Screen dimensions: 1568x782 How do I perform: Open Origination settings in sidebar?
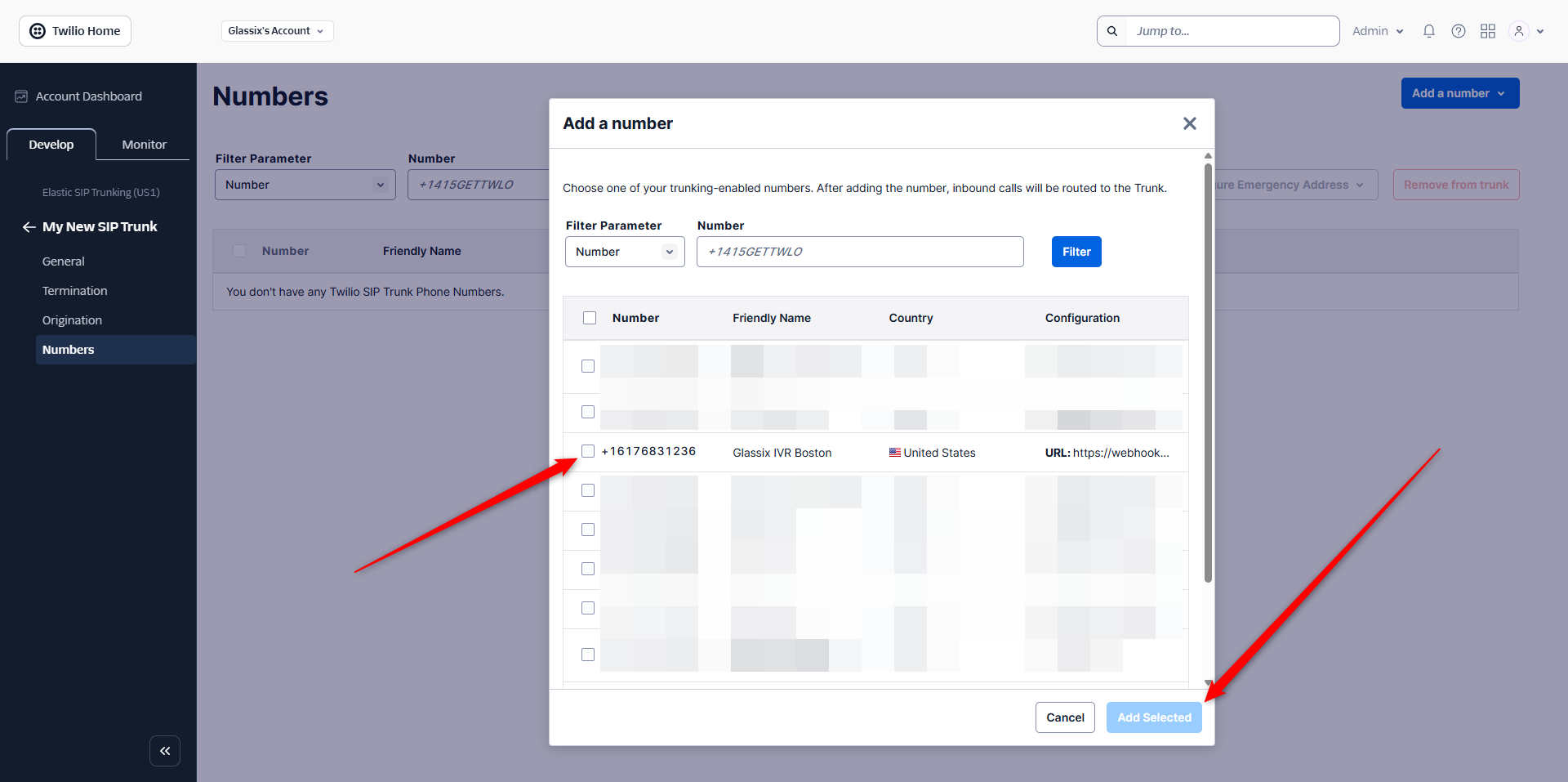[72, 320]
